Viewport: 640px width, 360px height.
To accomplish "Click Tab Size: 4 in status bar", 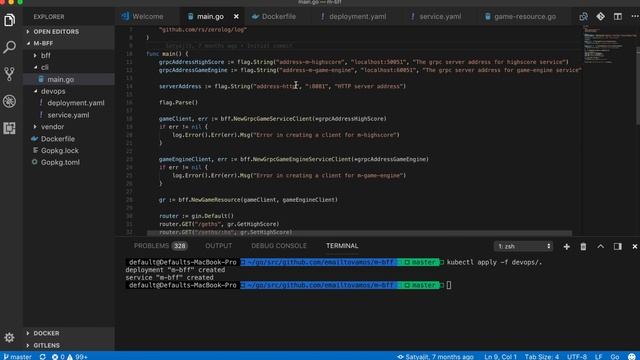I will click(542, 357).
